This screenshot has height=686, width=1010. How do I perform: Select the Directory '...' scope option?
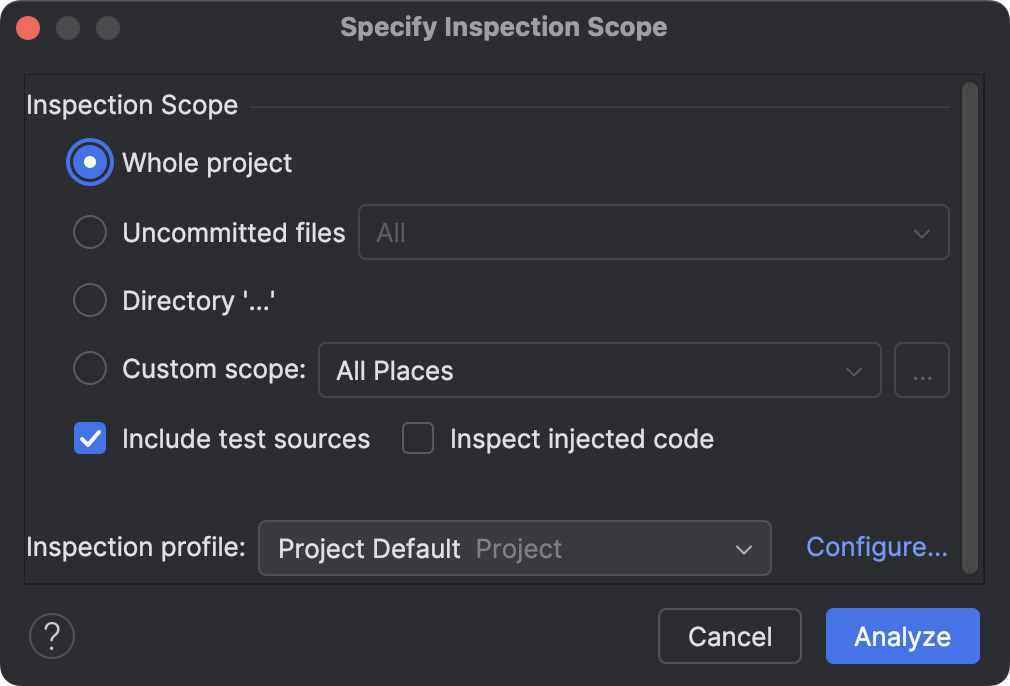(x=89, y=300)
